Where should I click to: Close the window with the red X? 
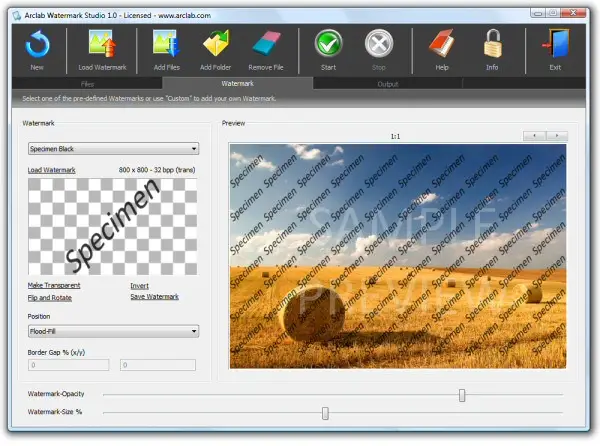[573, 13]
